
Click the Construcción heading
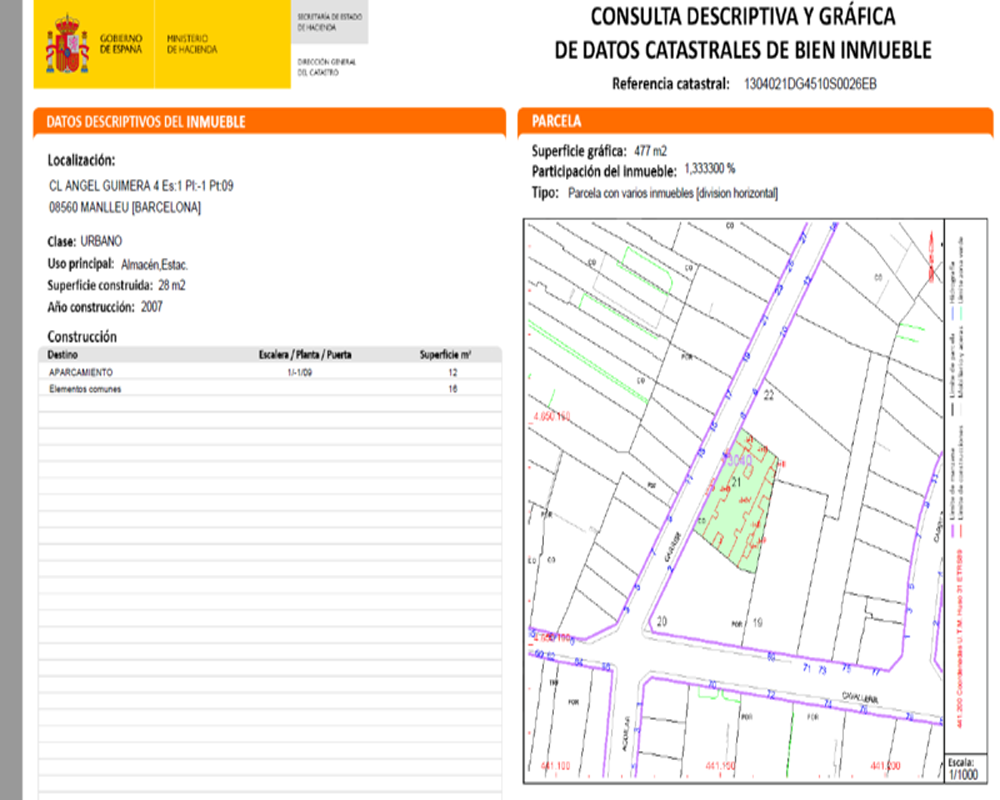82,337
